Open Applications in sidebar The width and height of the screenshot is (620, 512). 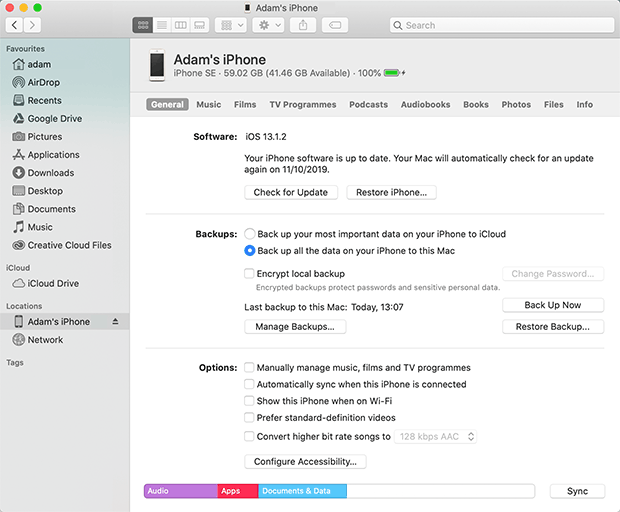click(65, 155)
